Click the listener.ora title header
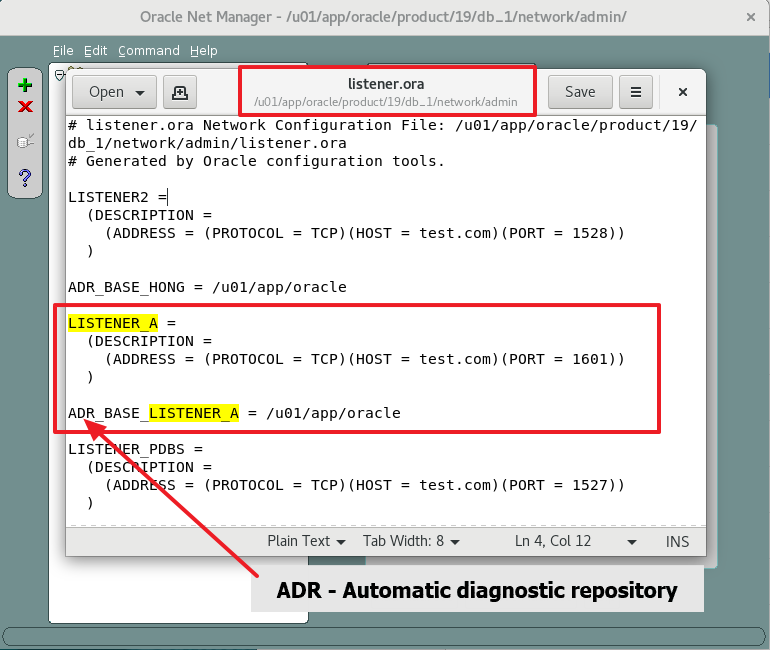This screenshot has height=650, width=770. tap(386, 84)
